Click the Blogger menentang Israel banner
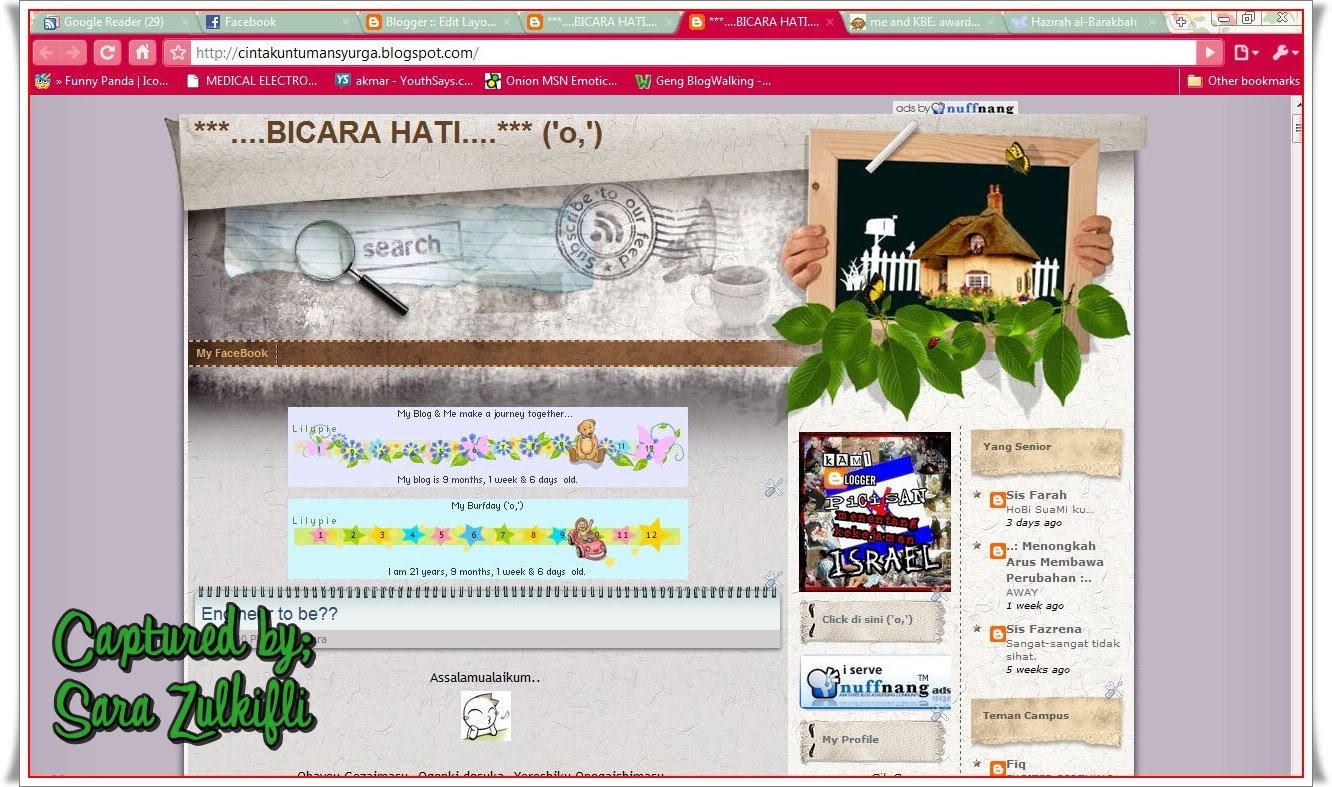1332x787 pixels. 875,511
